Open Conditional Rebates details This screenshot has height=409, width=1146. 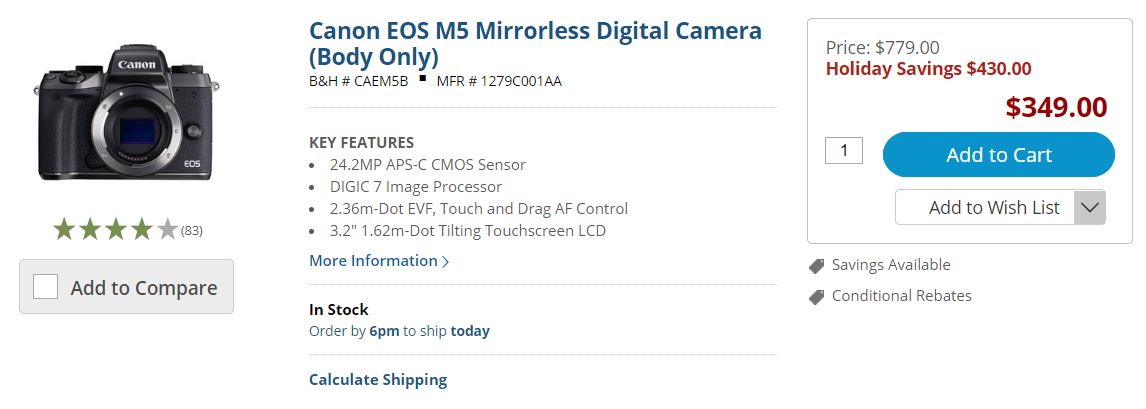[x=901, y=296]
